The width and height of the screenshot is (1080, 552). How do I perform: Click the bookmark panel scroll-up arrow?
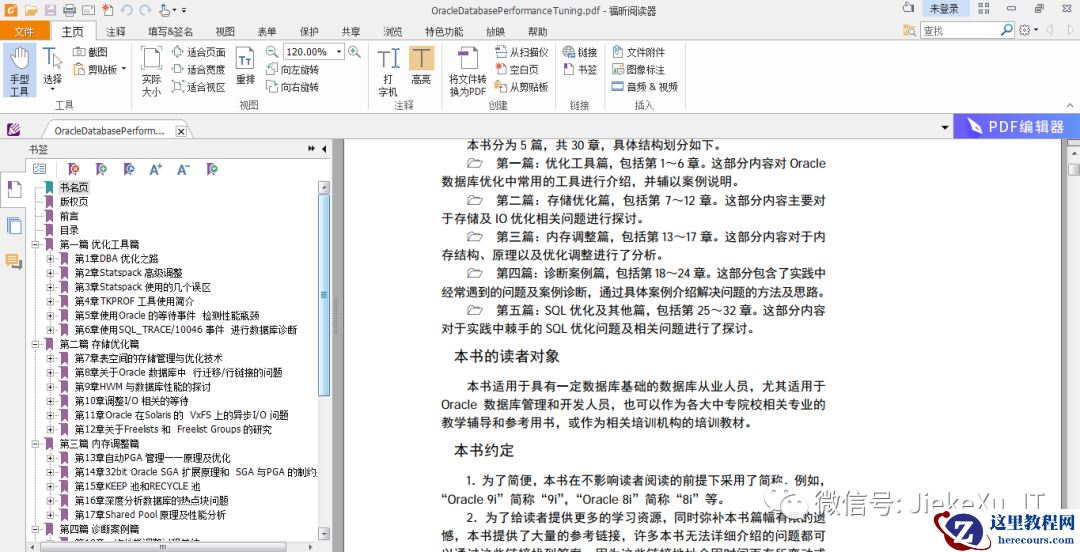coord(324,187)
